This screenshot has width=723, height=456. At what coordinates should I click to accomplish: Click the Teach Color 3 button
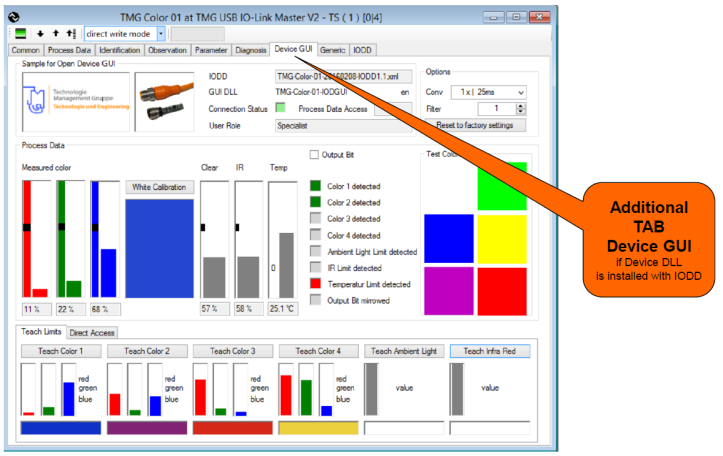(233, 351)
